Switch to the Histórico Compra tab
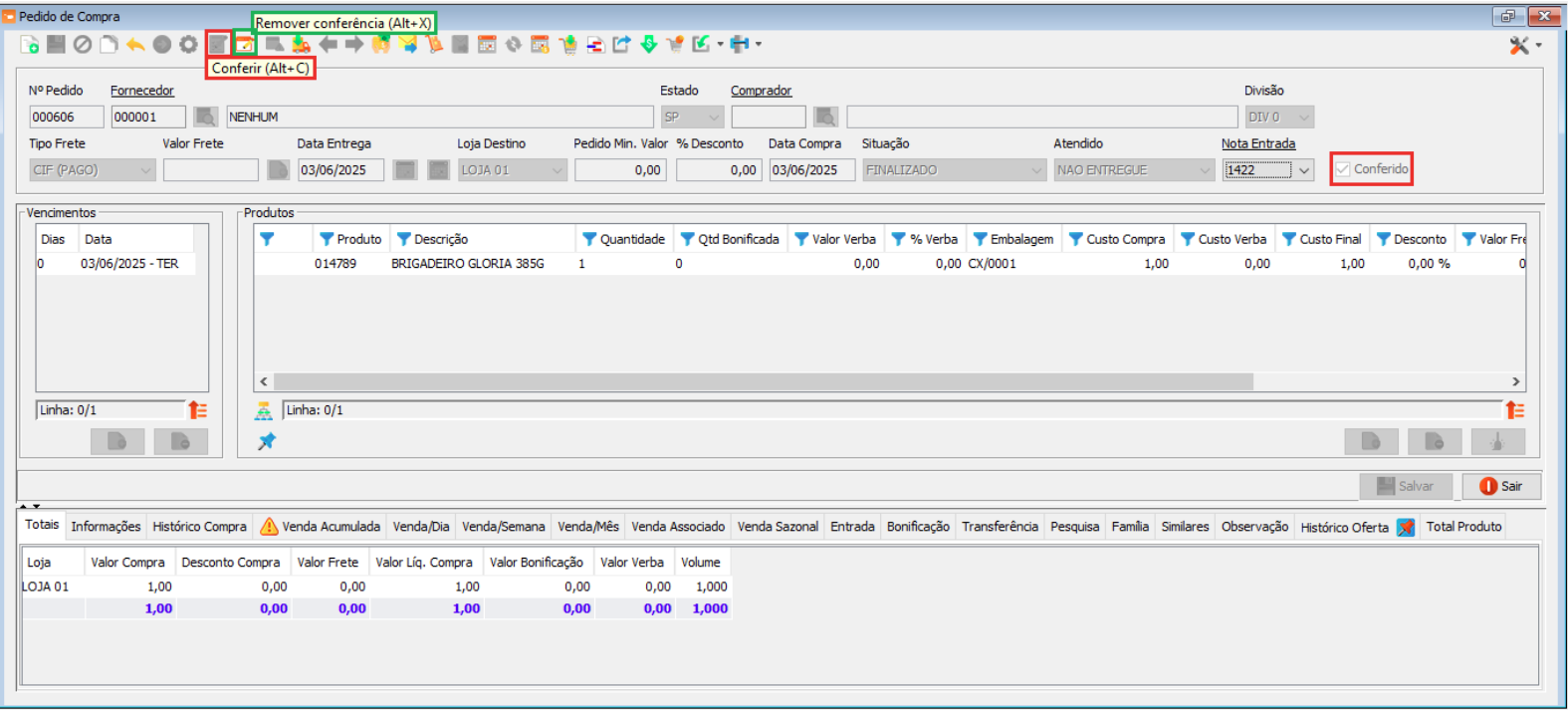Viewport: 1568px width, 710px height. (199, 527)
